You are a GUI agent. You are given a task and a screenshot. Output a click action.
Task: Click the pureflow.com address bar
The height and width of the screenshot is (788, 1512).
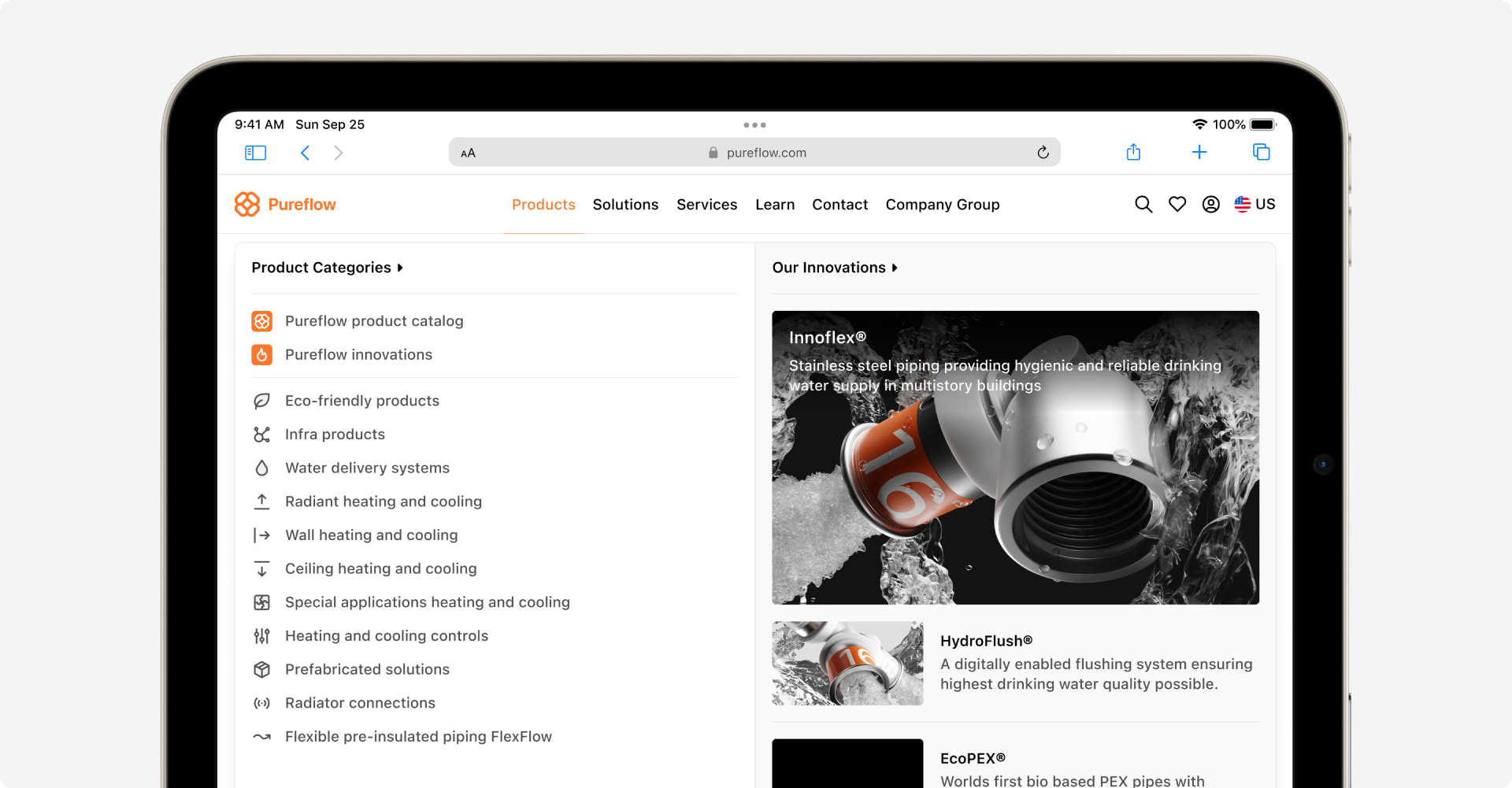(754, 153)
